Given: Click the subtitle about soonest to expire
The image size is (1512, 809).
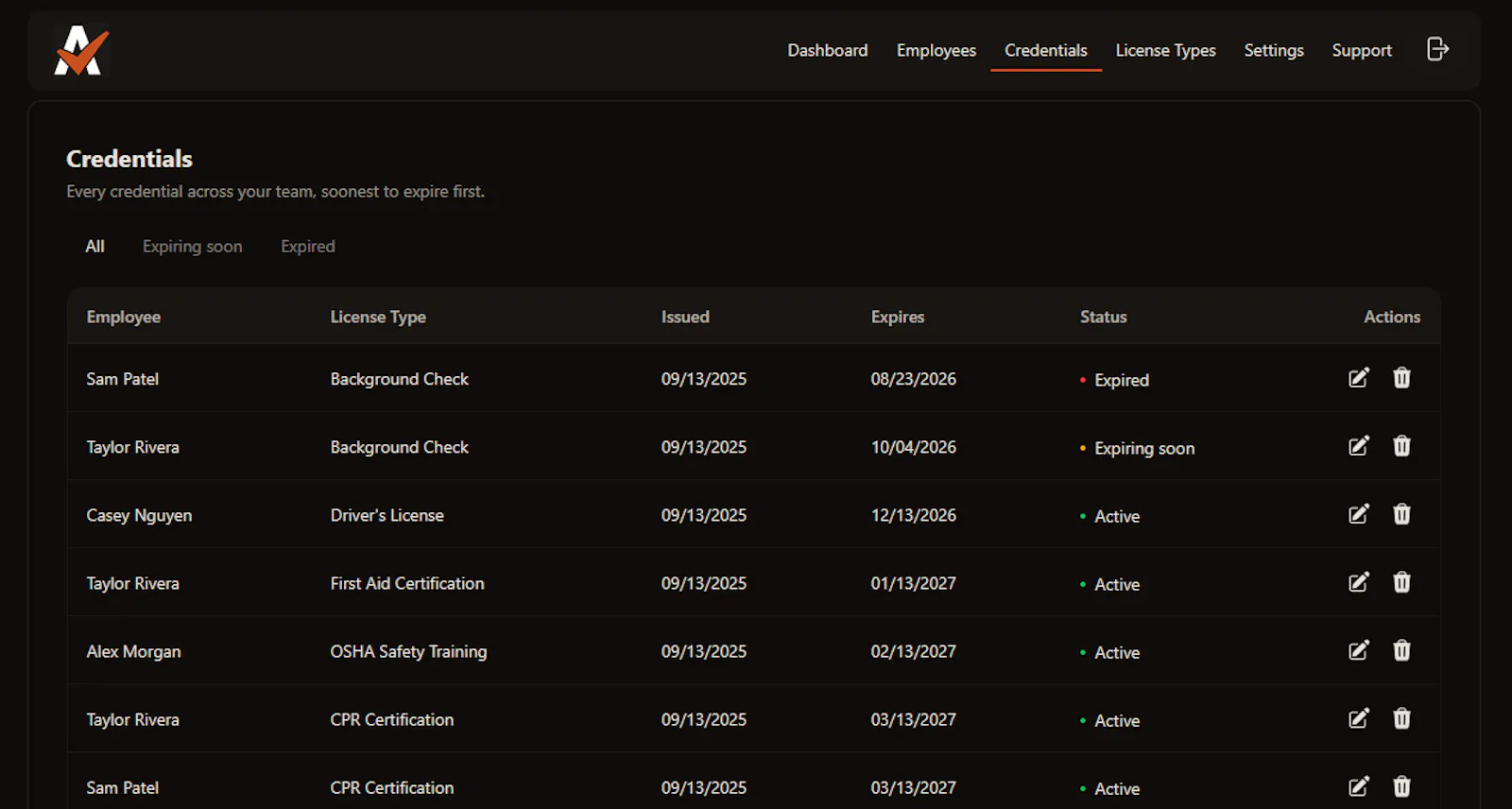Looking at the screenshot, I should 275,191.
